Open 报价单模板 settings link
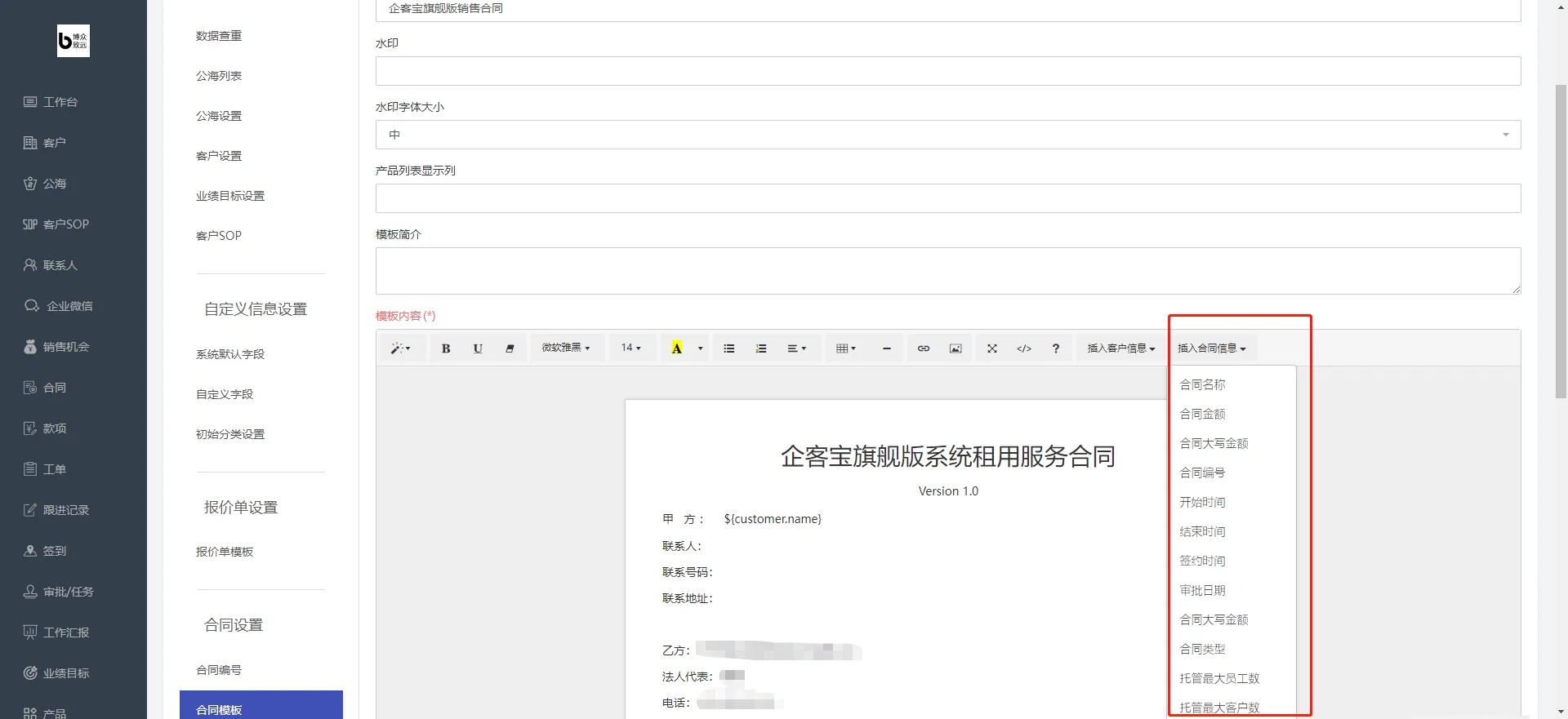 pyautogui.click(x=225, y=552)
